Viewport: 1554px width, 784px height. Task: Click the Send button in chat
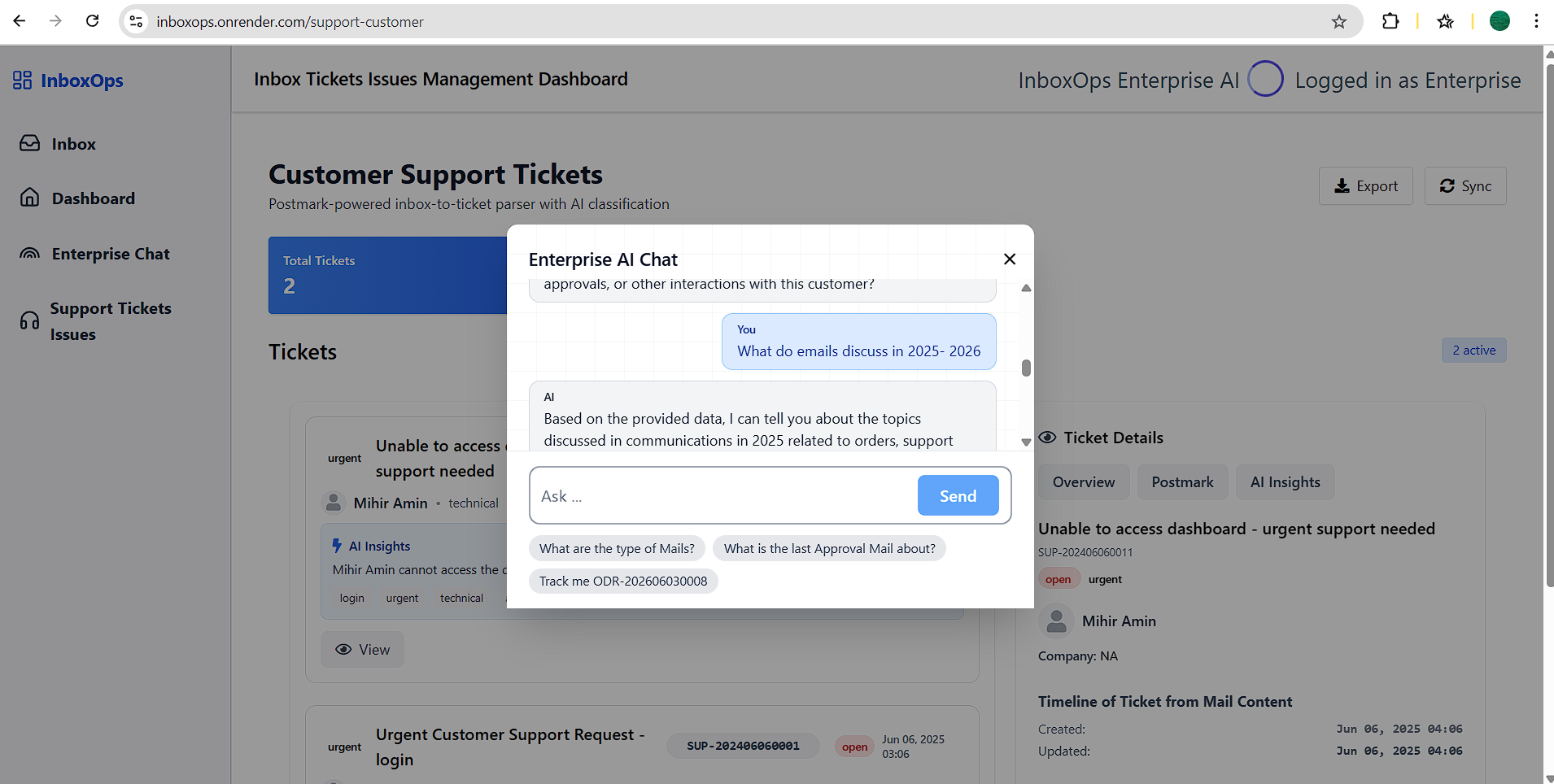pyautogui.click(x=958, y=495)
